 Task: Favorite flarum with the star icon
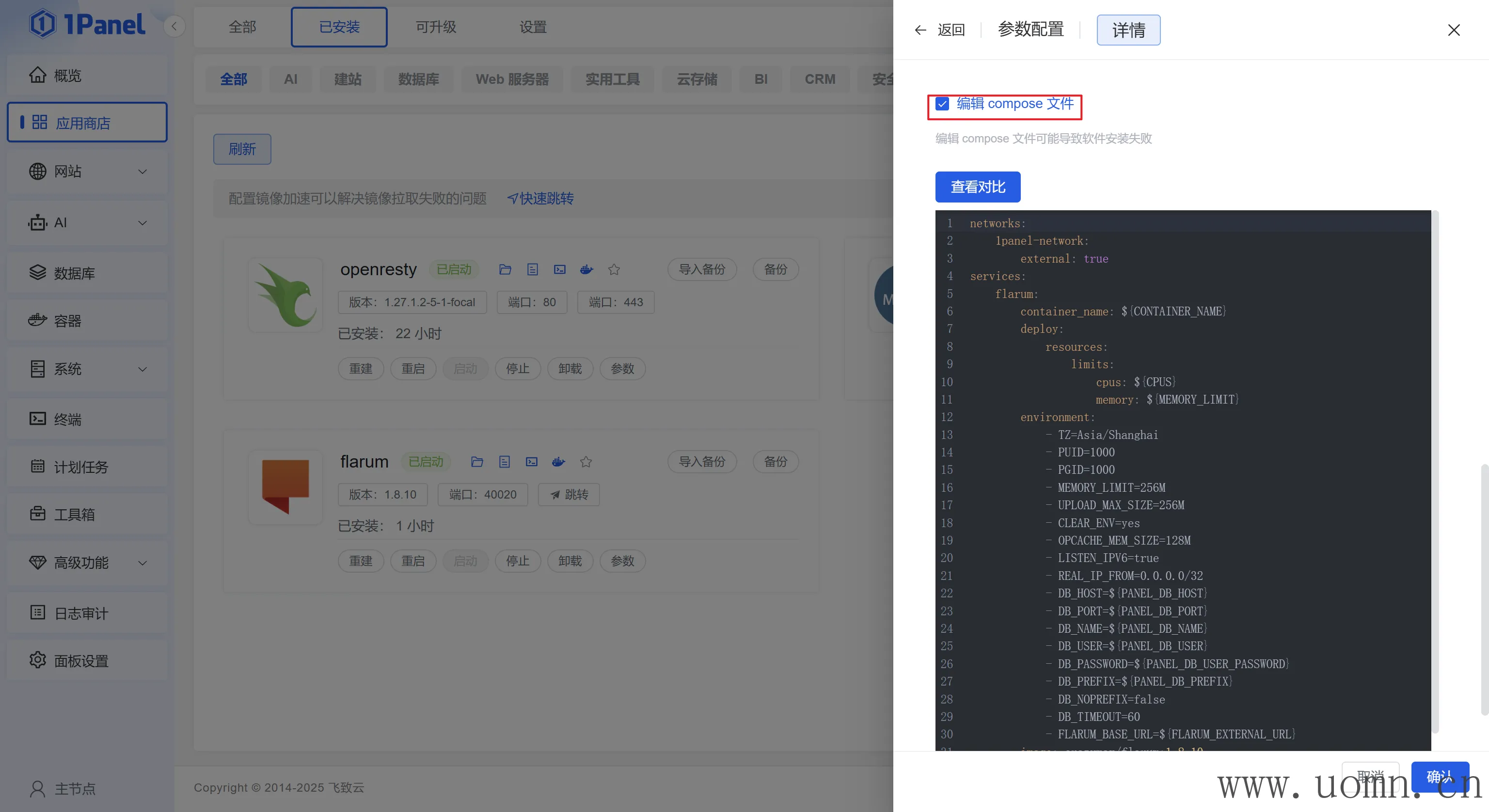tap(586, 462)
